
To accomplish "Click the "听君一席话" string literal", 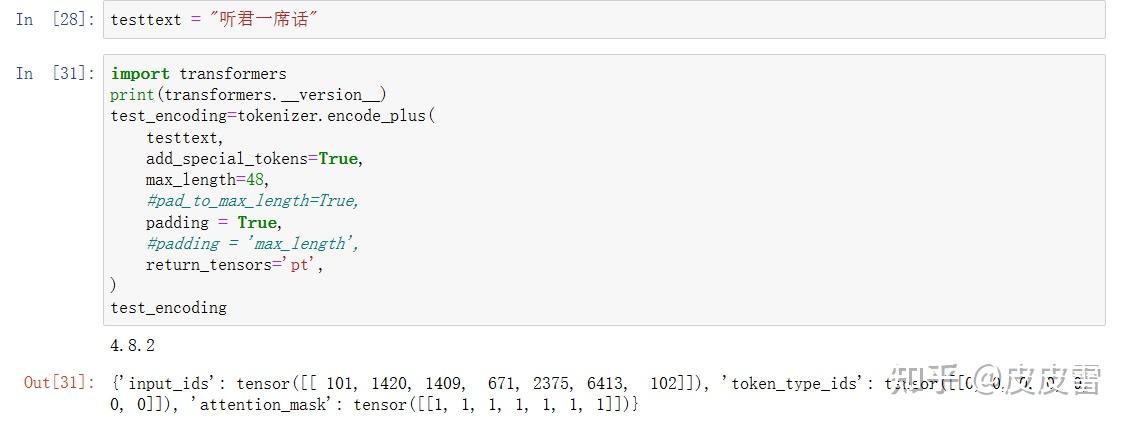I will tap(264, 20).
